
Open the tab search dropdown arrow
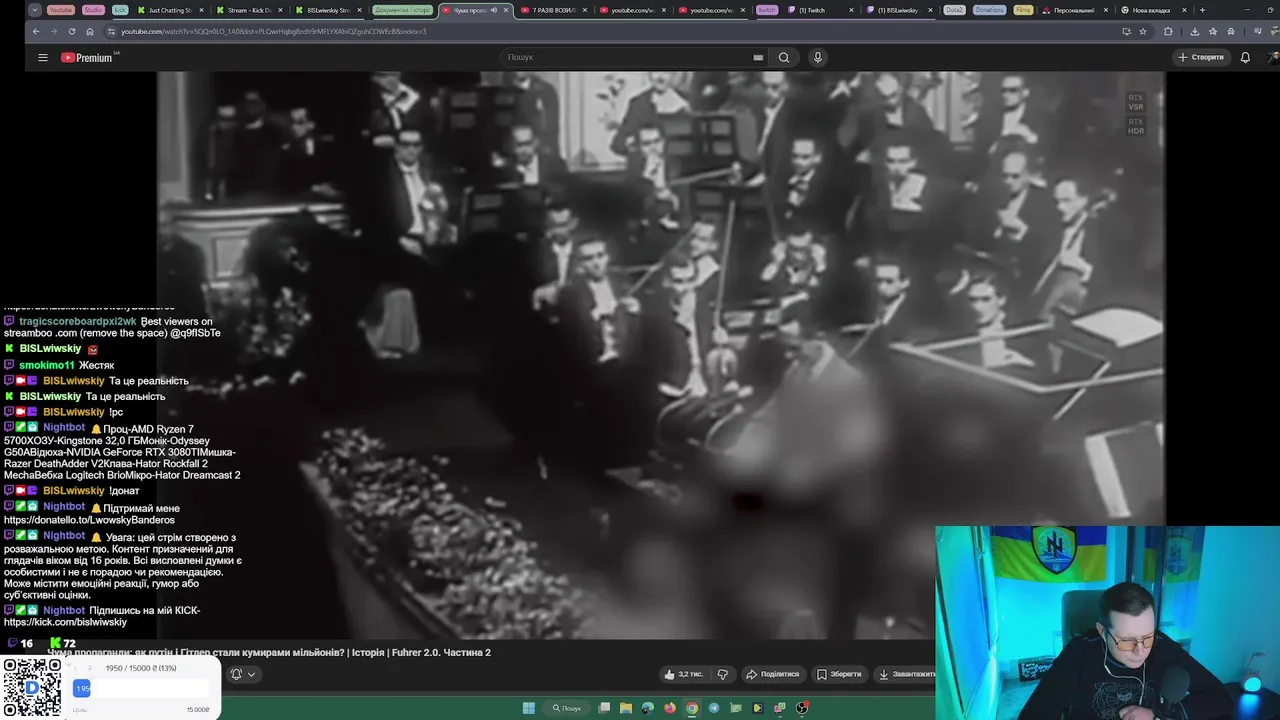[x=35, y=10]
